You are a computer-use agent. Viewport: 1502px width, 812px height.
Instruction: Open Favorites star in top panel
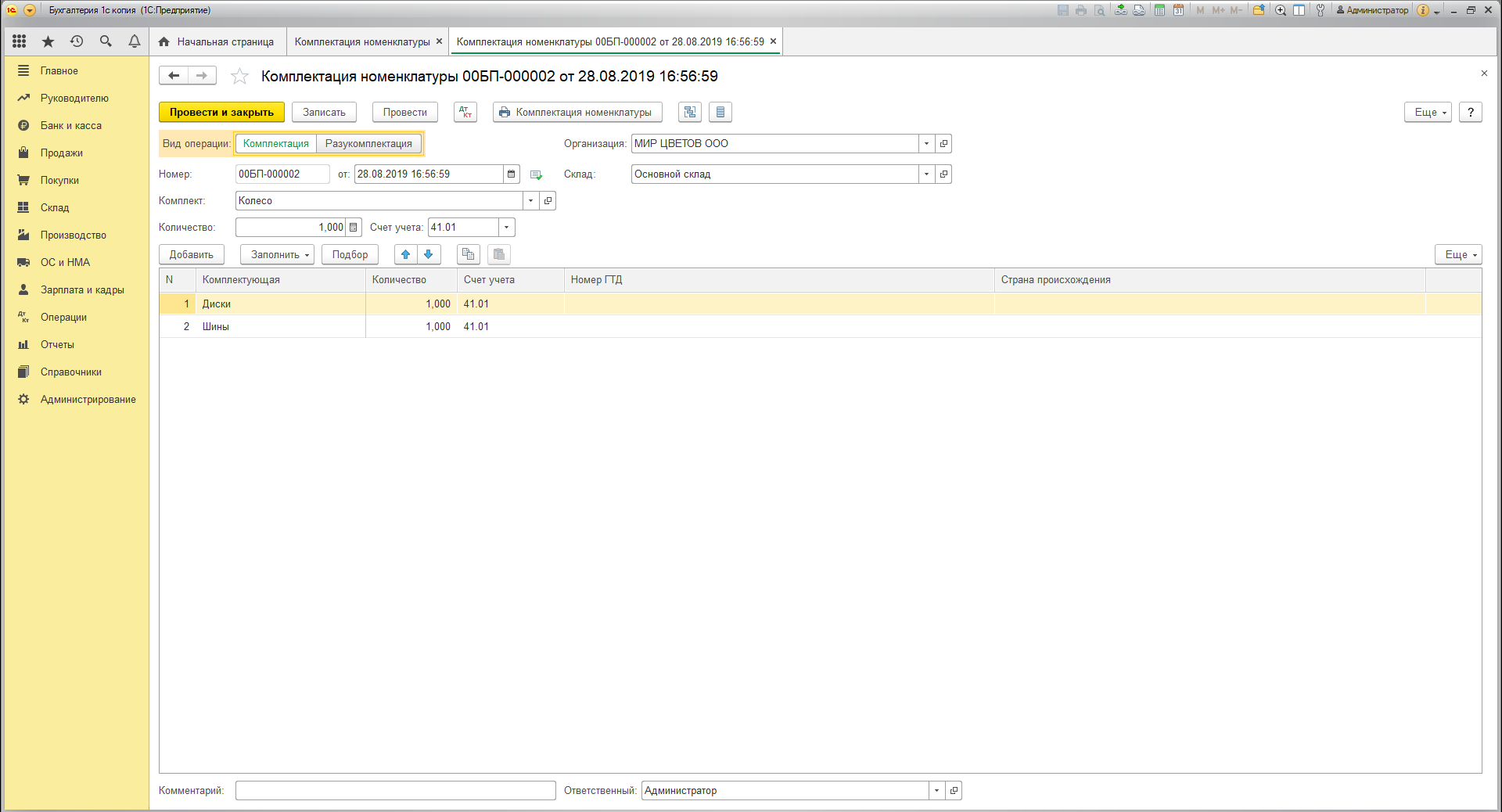[x=48, y=41]
